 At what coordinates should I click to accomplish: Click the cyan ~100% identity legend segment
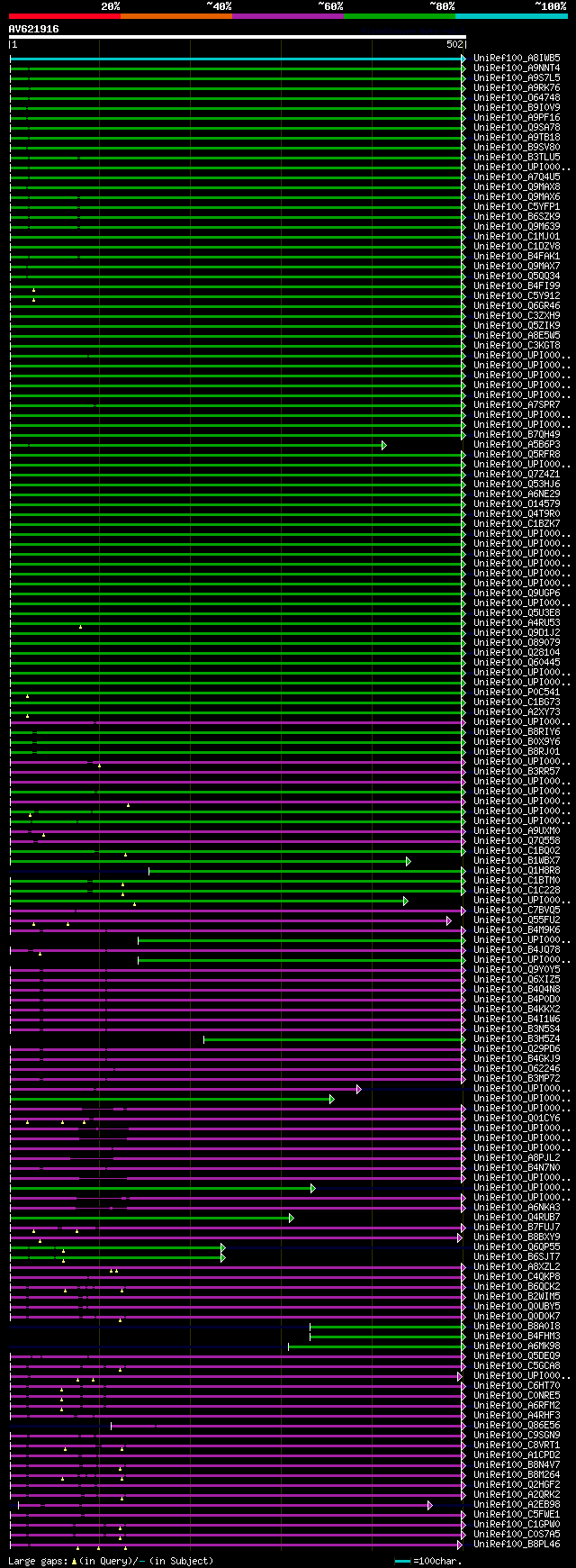click(x=511, y=16)
